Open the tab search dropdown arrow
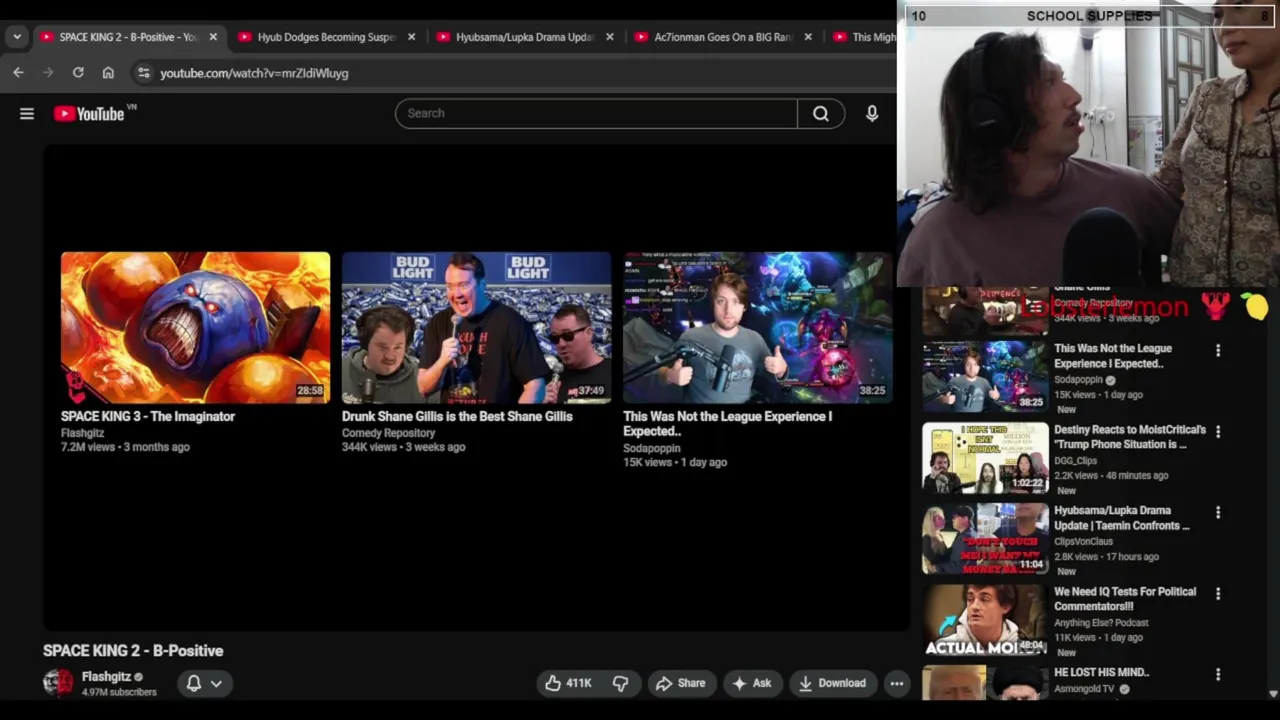The image size is (1280, 720). [17, 37]
